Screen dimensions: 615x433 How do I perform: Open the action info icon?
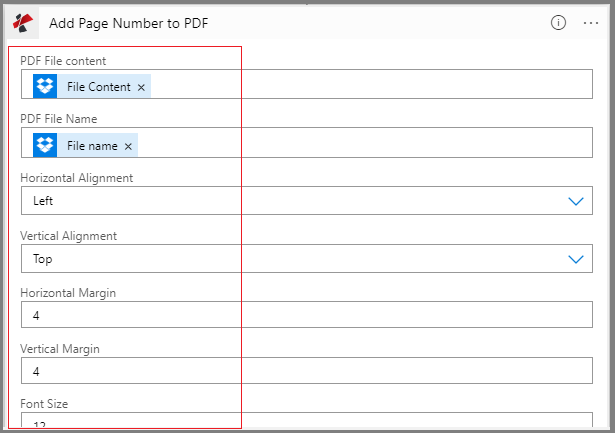pyautogui.click(x=559, y=22)
